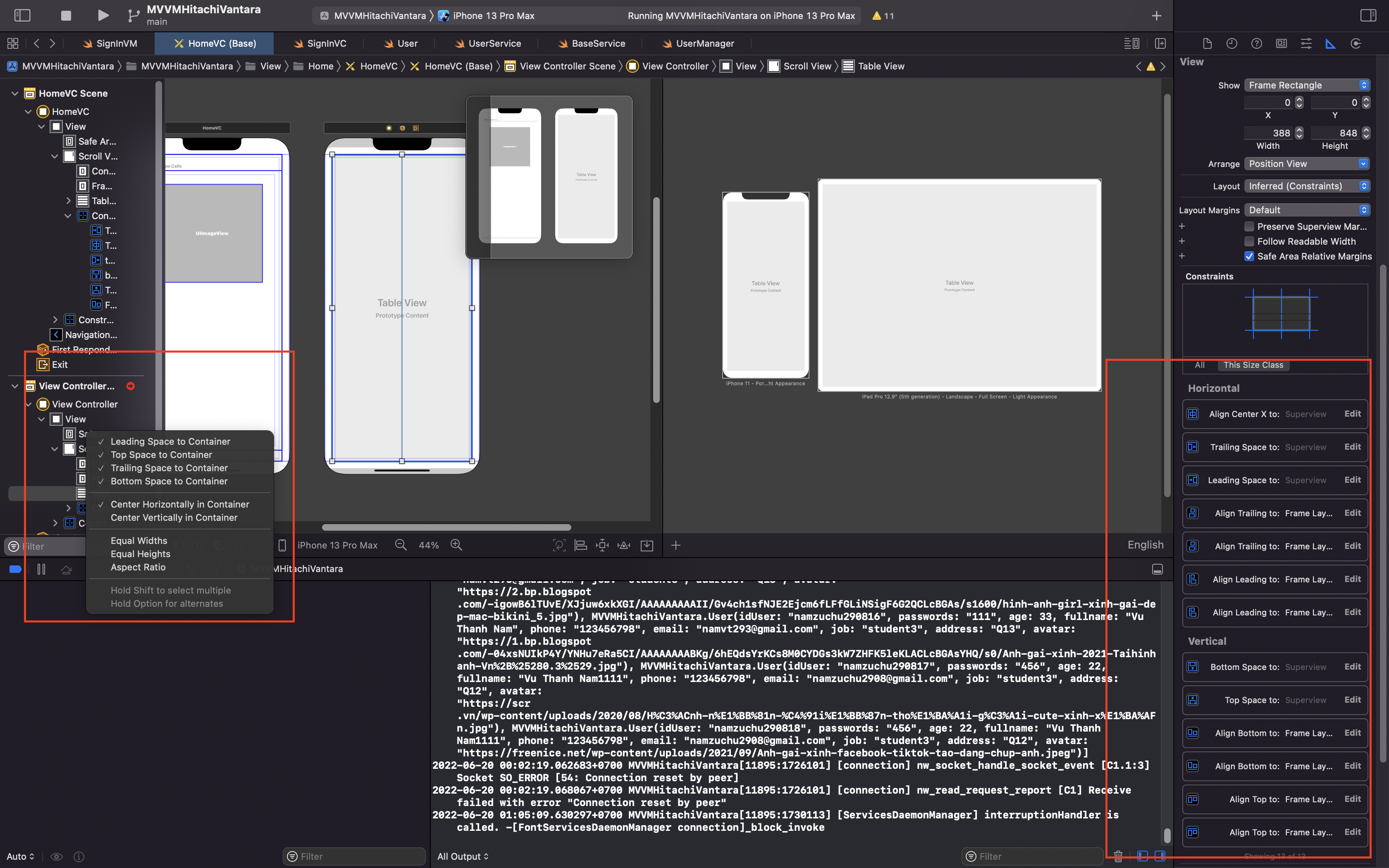
Task: Open the Attributes inspector icon
Action: tap(1306, 44)
